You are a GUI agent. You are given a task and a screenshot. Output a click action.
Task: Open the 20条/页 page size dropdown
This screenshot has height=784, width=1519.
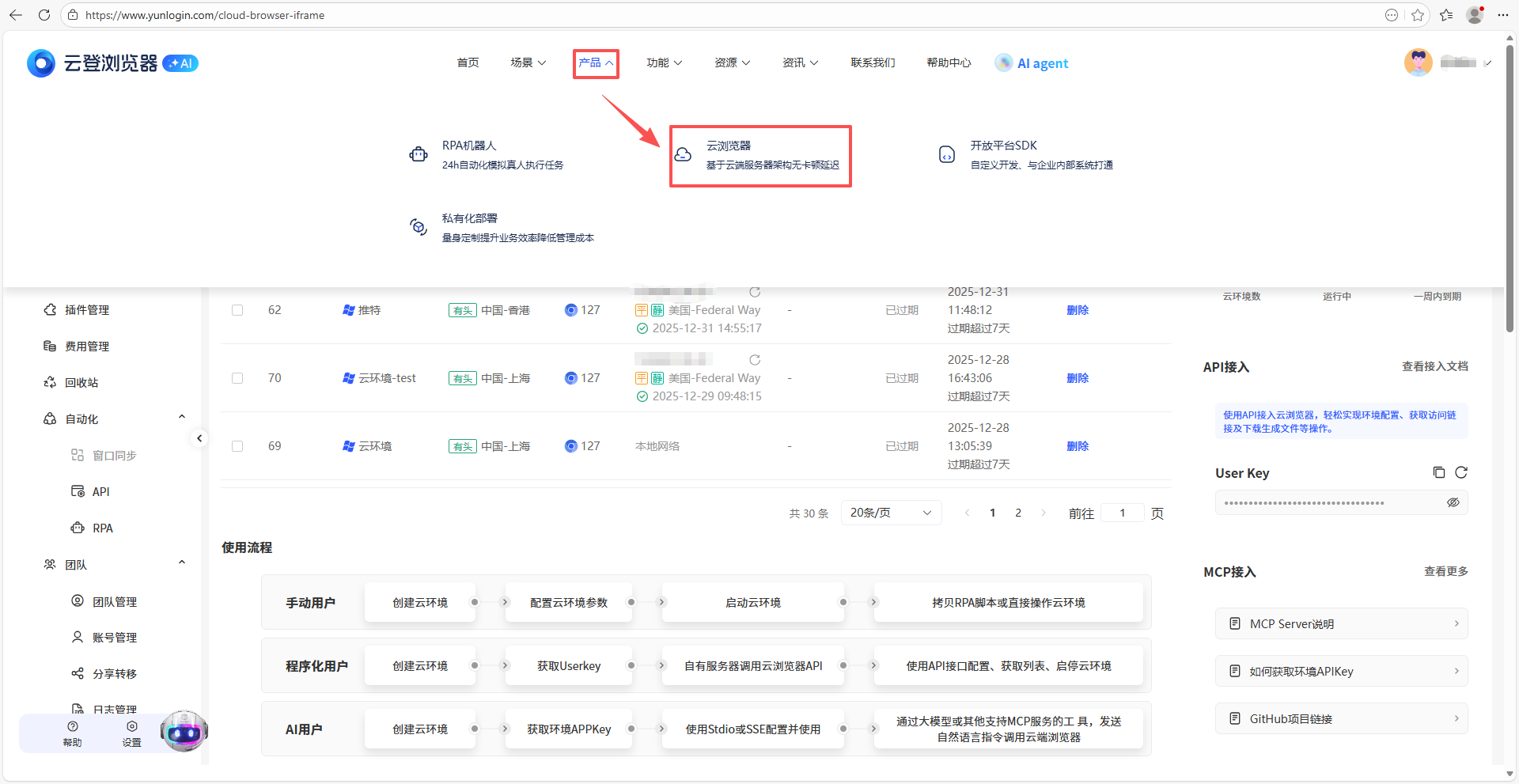click(x=890, y=513)
